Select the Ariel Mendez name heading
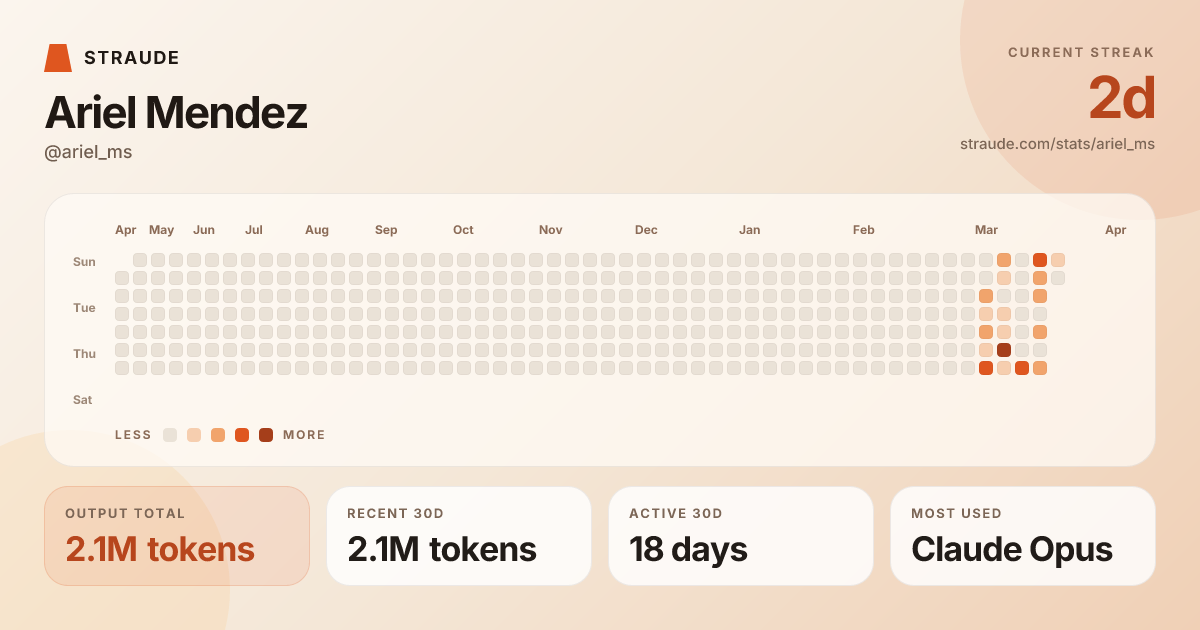 click(176, 113)
